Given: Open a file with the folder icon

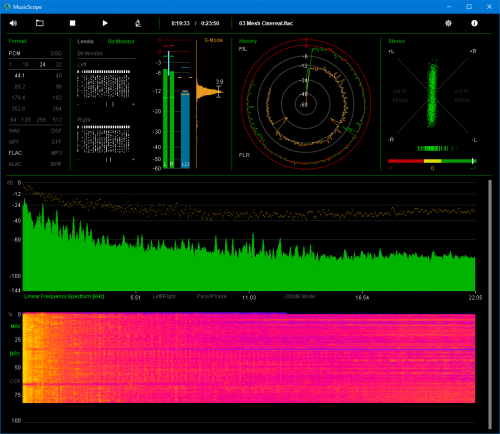Looking at the screenshot, I should tap(40, 23).
